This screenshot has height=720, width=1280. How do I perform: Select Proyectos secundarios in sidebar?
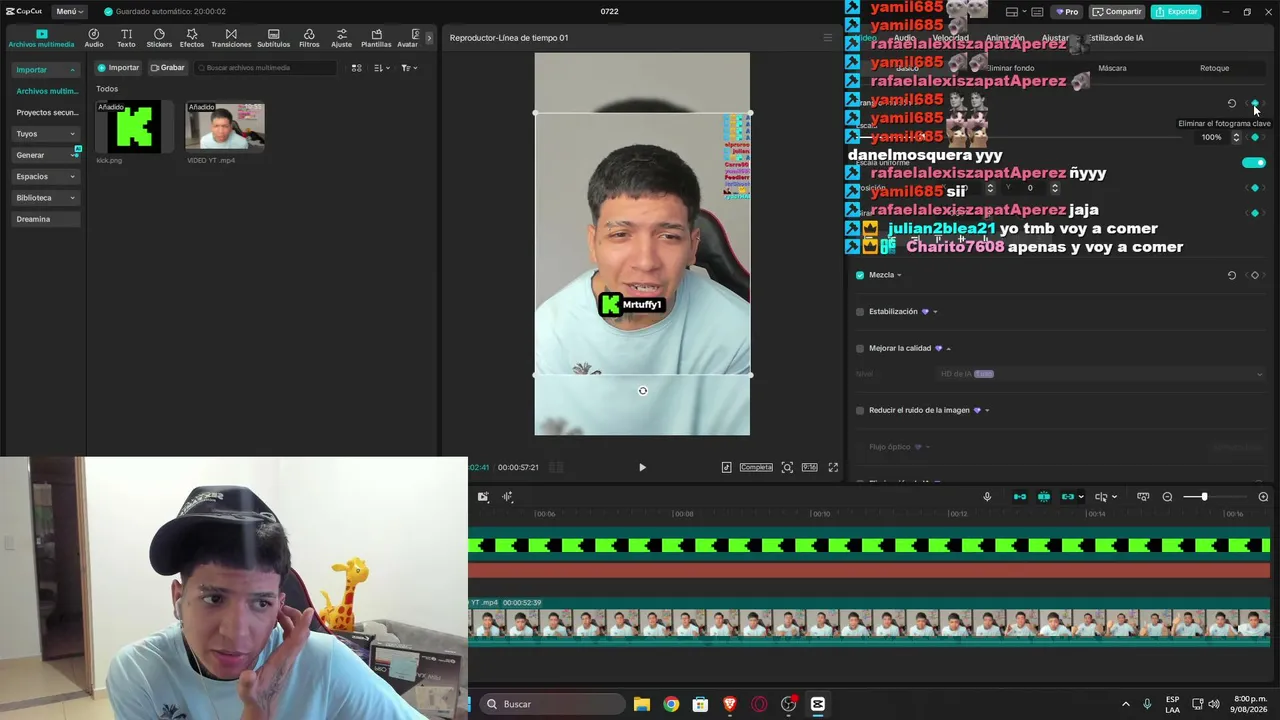tap(46, 113)
